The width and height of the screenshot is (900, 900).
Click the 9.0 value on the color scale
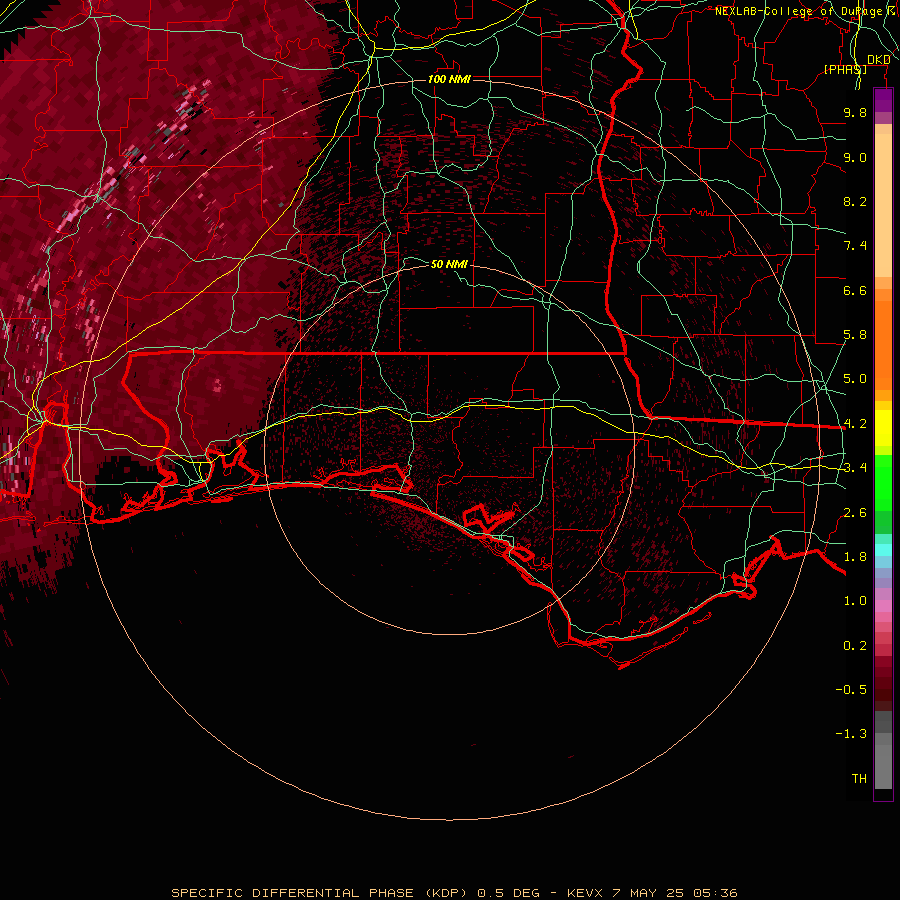point(855,157)
